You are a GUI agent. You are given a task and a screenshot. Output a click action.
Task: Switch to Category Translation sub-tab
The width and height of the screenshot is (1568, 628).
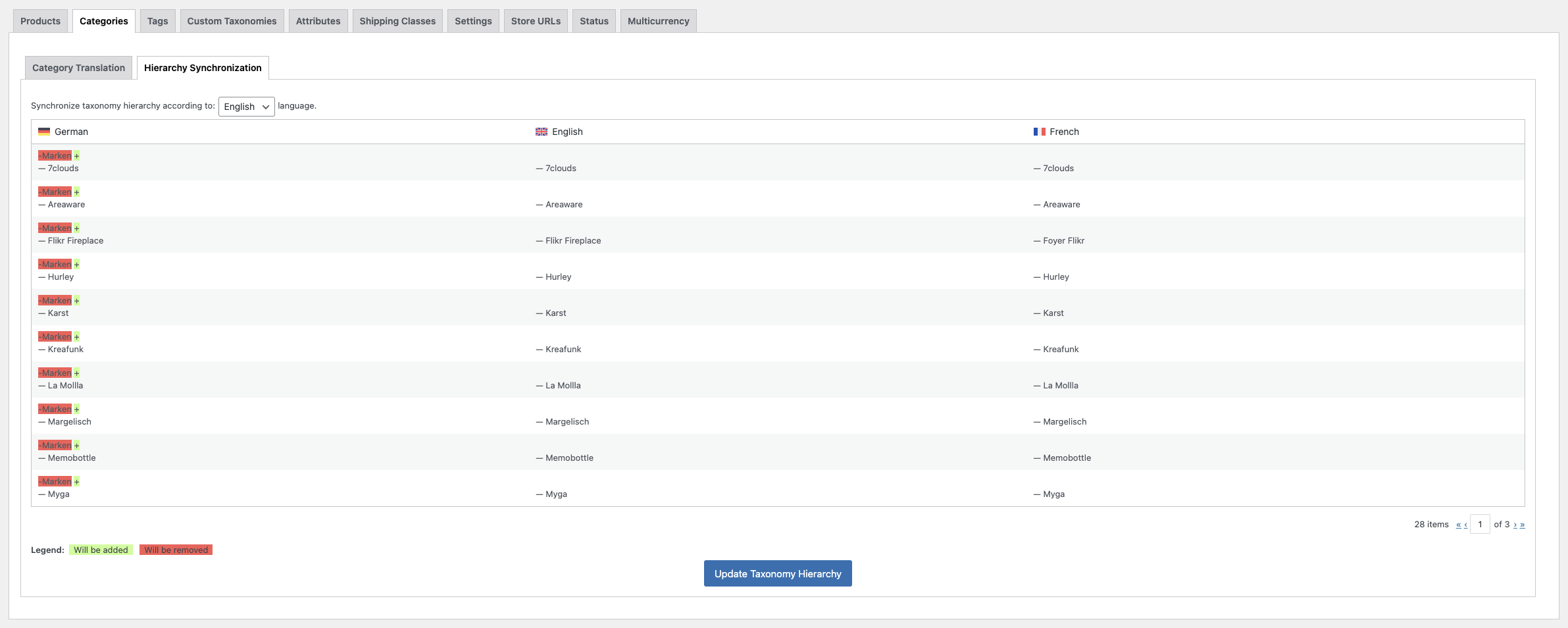pyautogui.click(x=78, y=68)
